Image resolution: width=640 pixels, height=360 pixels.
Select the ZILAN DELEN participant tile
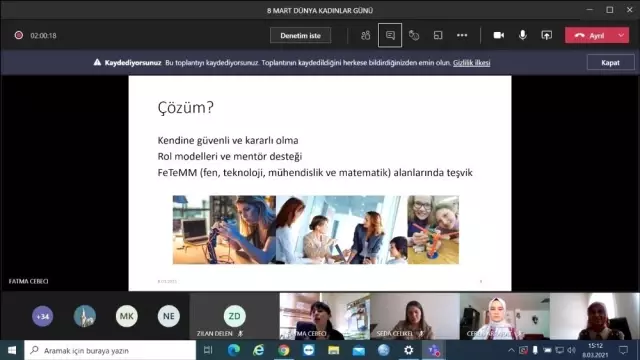pos(234,316)
